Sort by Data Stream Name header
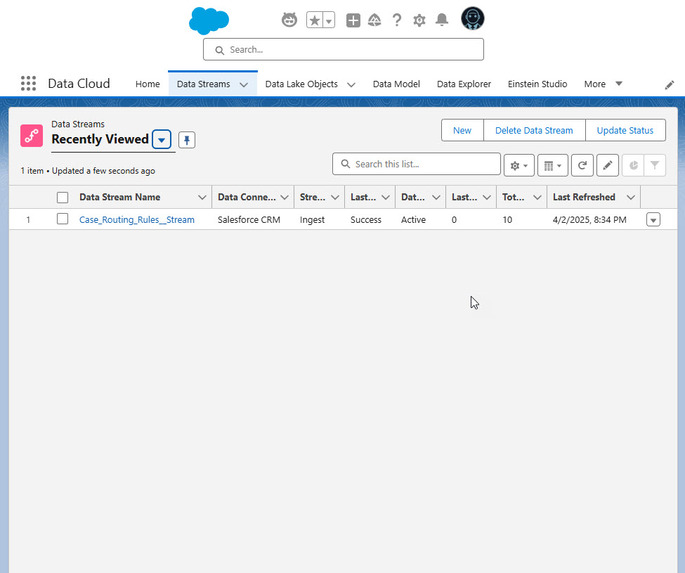 point(120,197)
